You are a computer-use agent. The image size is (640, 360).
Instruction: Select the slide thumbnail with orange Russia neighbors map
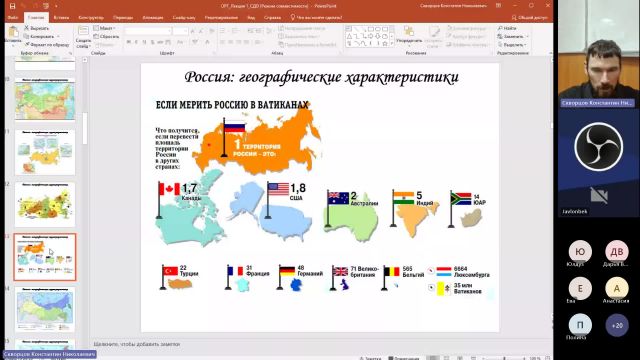[x=45, y=152]
